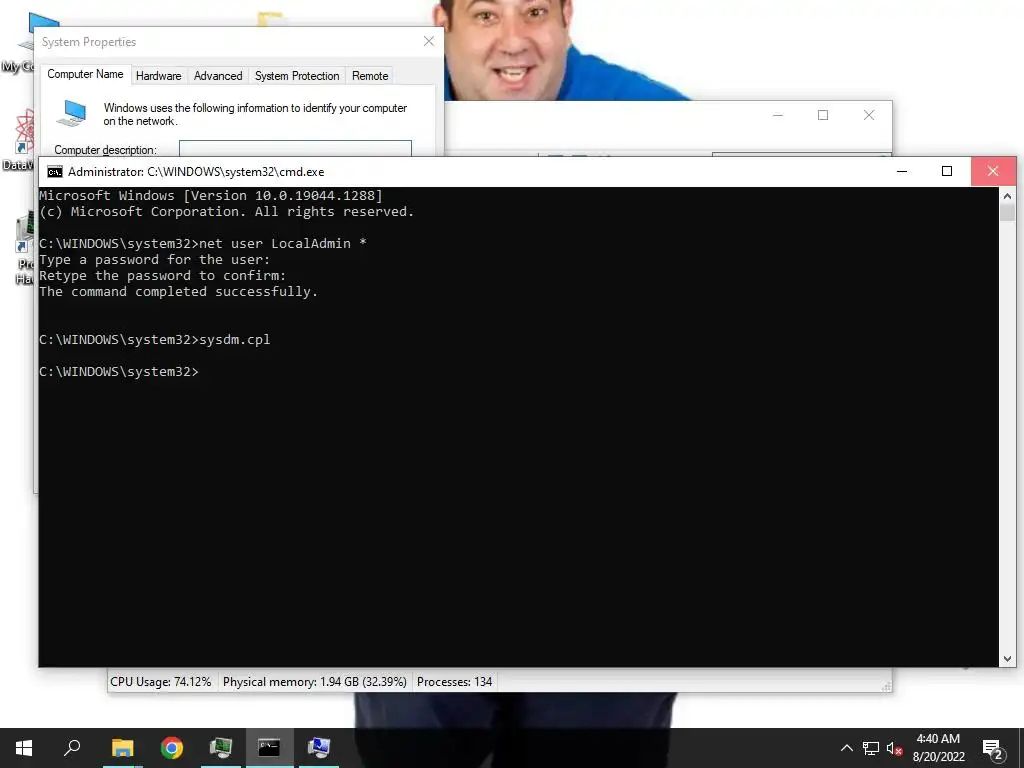The width and height of the screenshot is (1024, 768).
Task: Click the System Properties window title
Action: click(x=89, y=42)
